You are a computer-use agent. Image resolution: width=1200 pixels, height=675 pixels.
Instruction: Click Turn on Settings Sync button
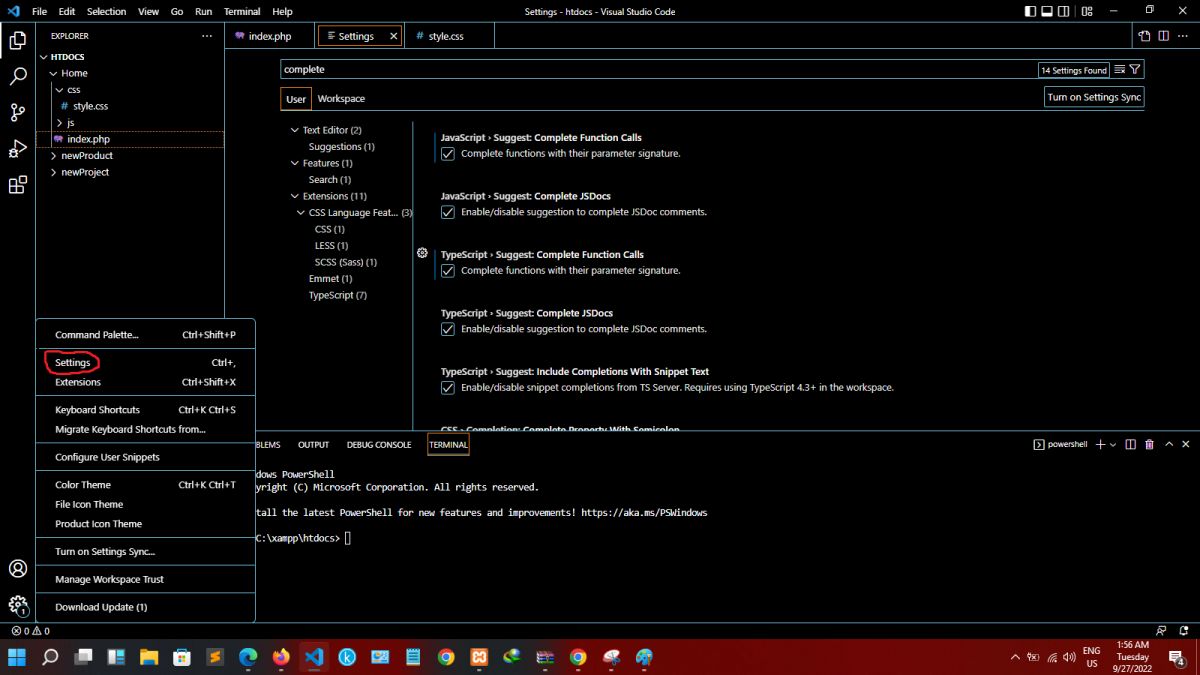(x=1094, y=97)
